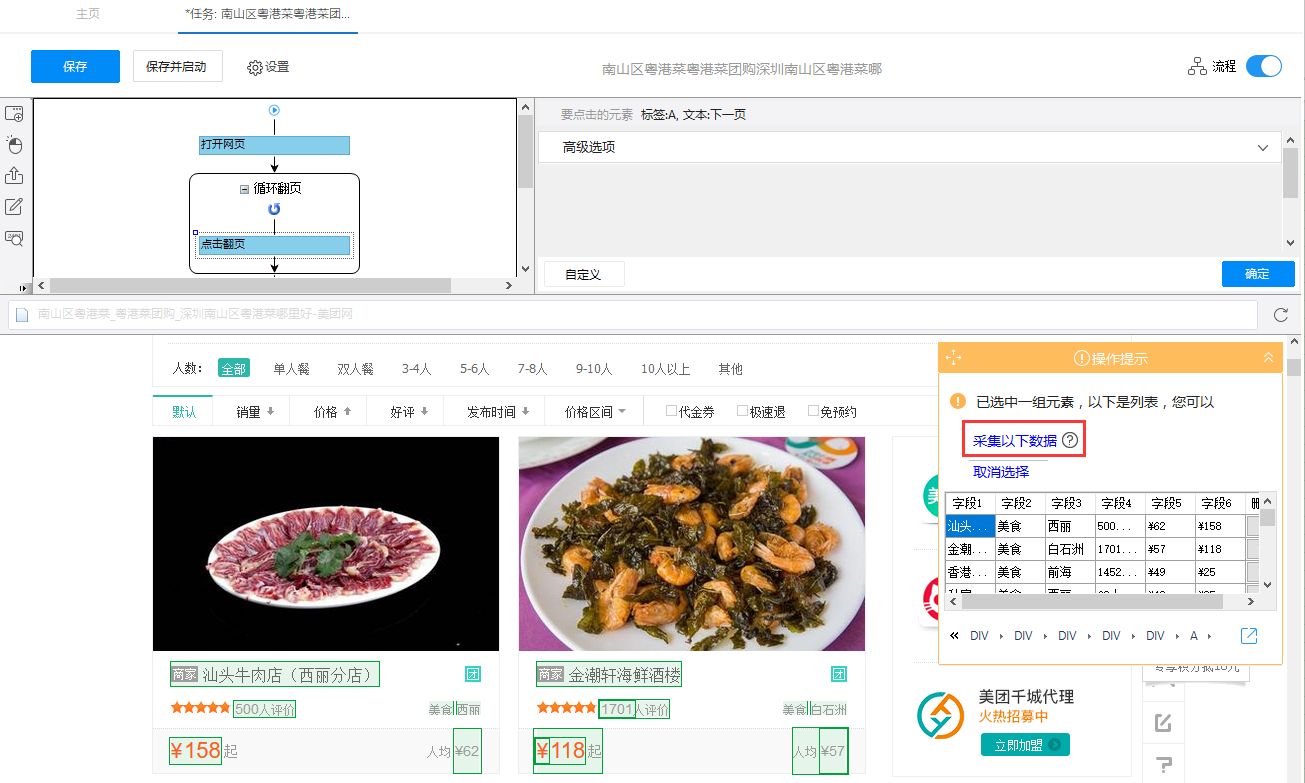1305x783 pixels.
Task: Click the pop-out icon at breadcrumb end
Action: click(x=1249, y=636)
